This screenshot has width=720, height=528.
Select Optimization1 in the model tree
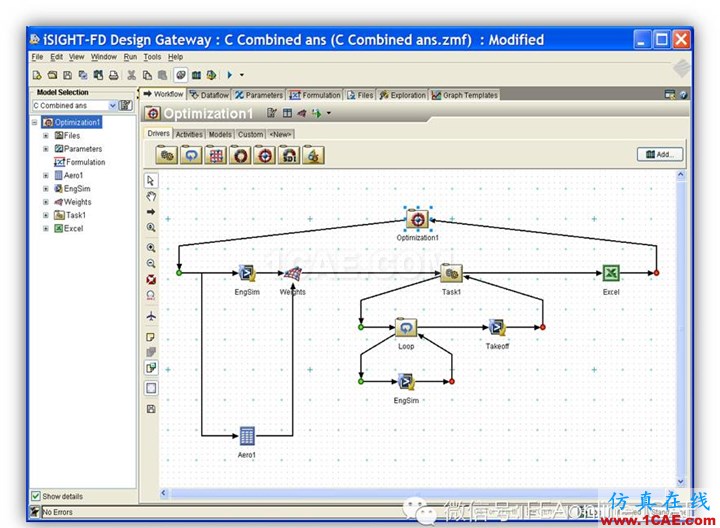point(72,123)
